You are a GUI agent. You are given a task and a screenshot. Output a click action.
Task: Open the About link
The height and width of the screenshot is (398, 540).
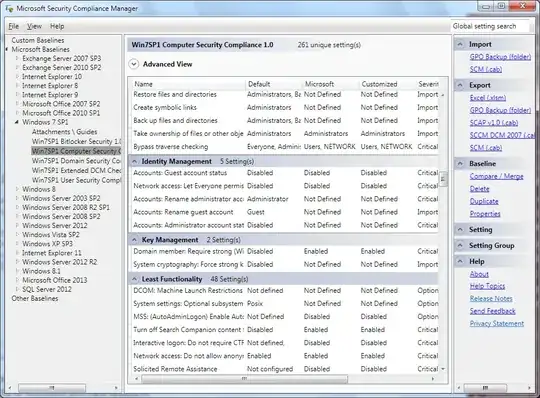pyautogui.click(x=479, y=274)
